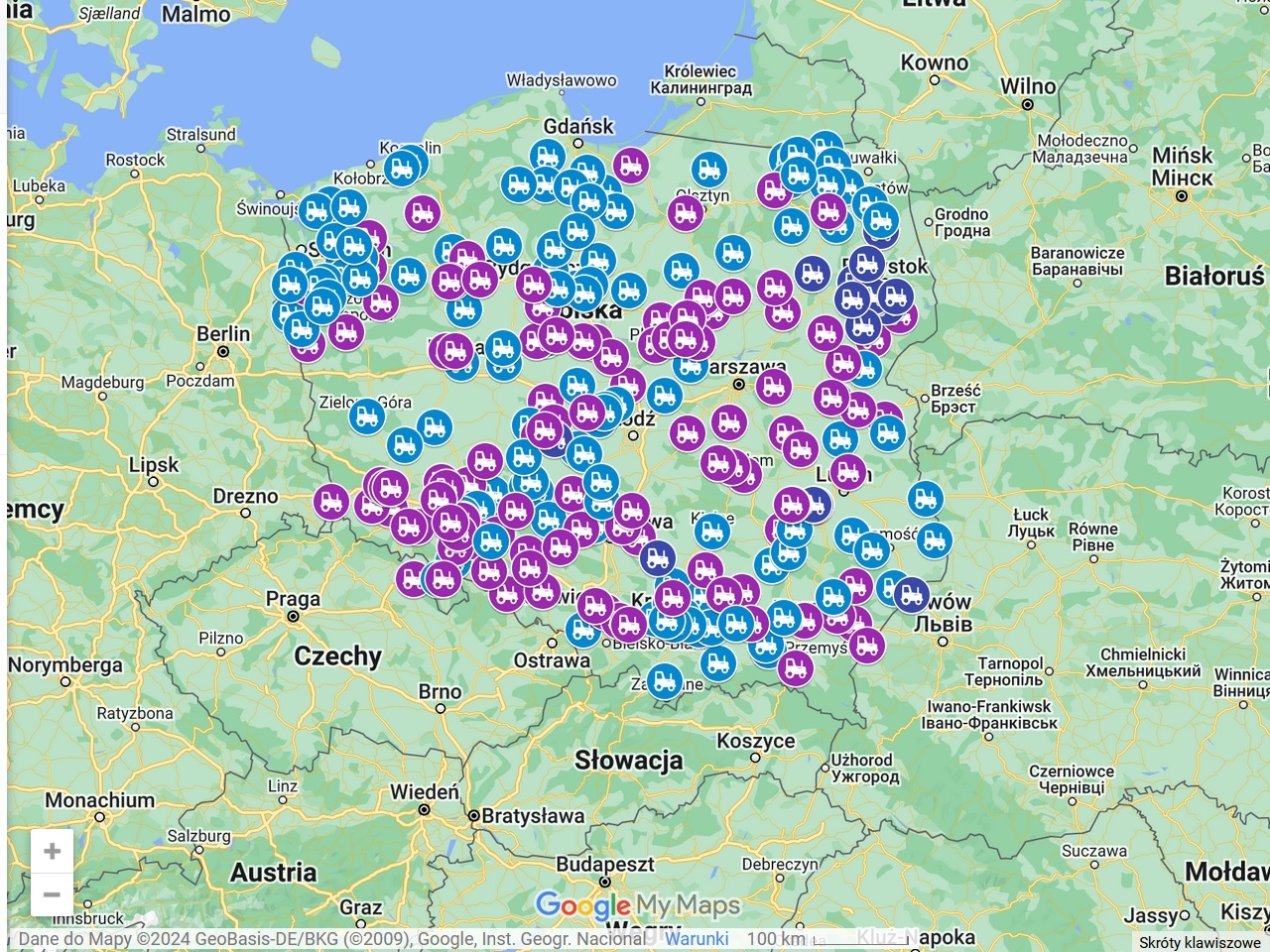Select purple tractor marker right of Warszawa label
The image size is (1270, 952).
(x=774, y=386)
